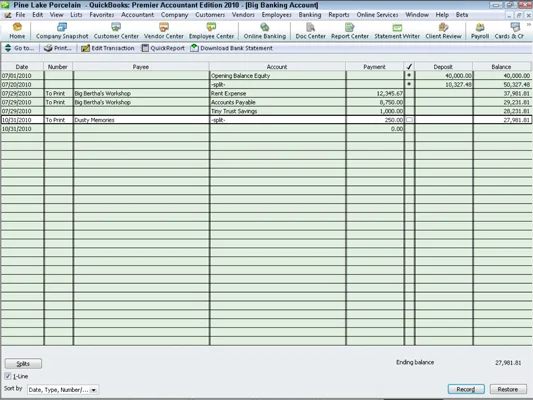The height and width of the screenshot is (400, 533).
Task: Click the cleared checkmark column header
Action: coord(409,67)
